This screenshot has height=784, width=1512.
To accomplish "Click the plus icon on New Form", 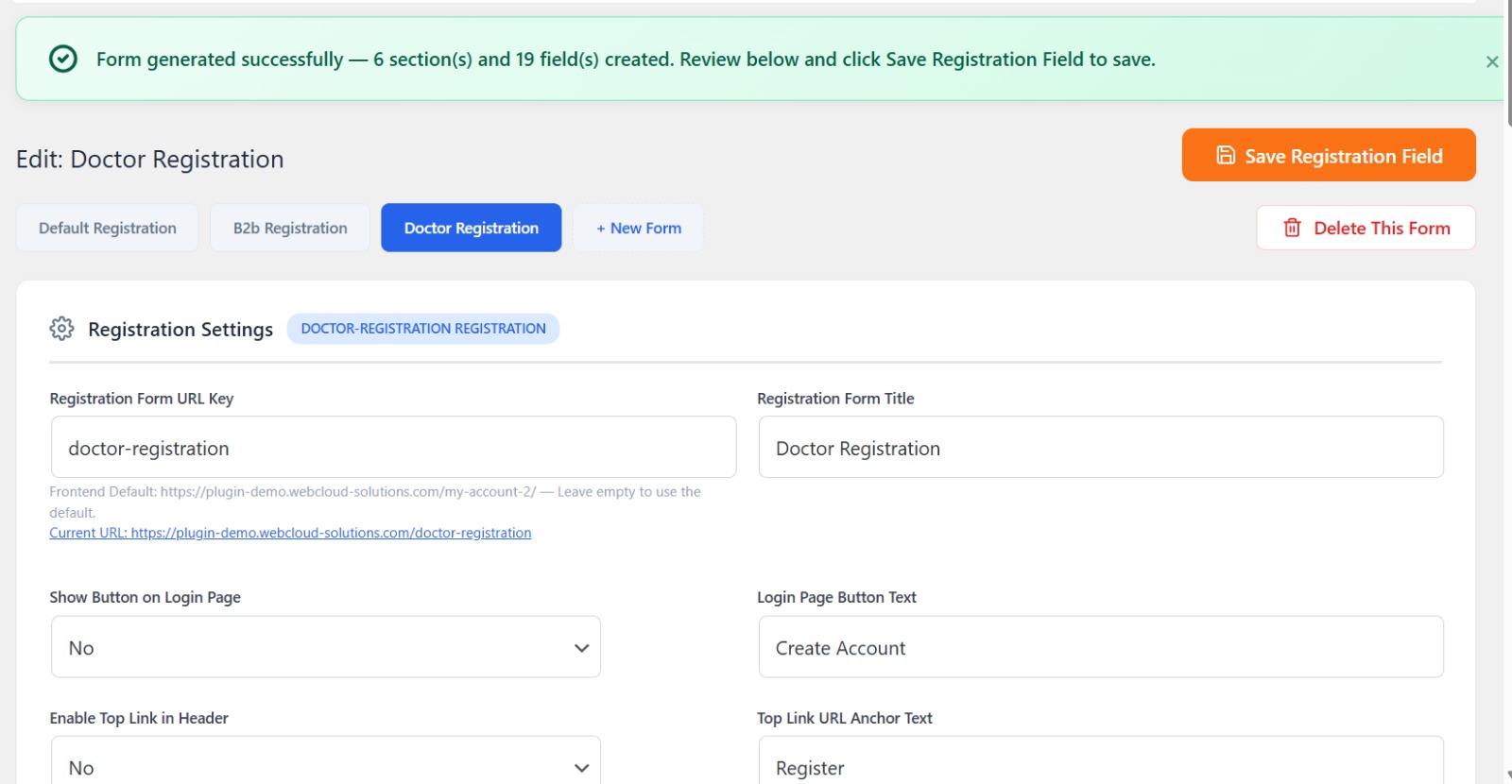I will click(x=599, y=228).
